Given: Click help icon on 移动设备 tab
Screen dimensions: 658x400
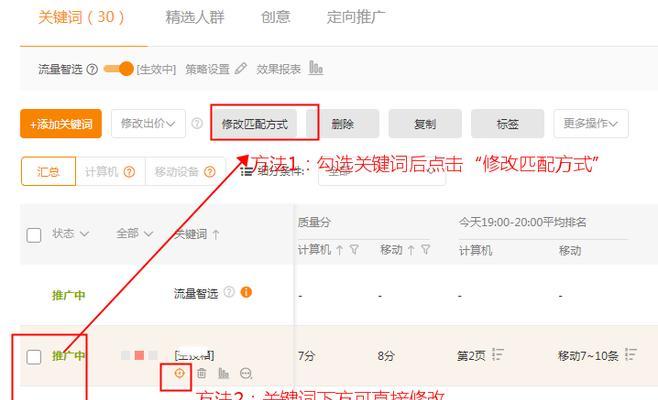Looking at the screenshot, I should point(209,172).
